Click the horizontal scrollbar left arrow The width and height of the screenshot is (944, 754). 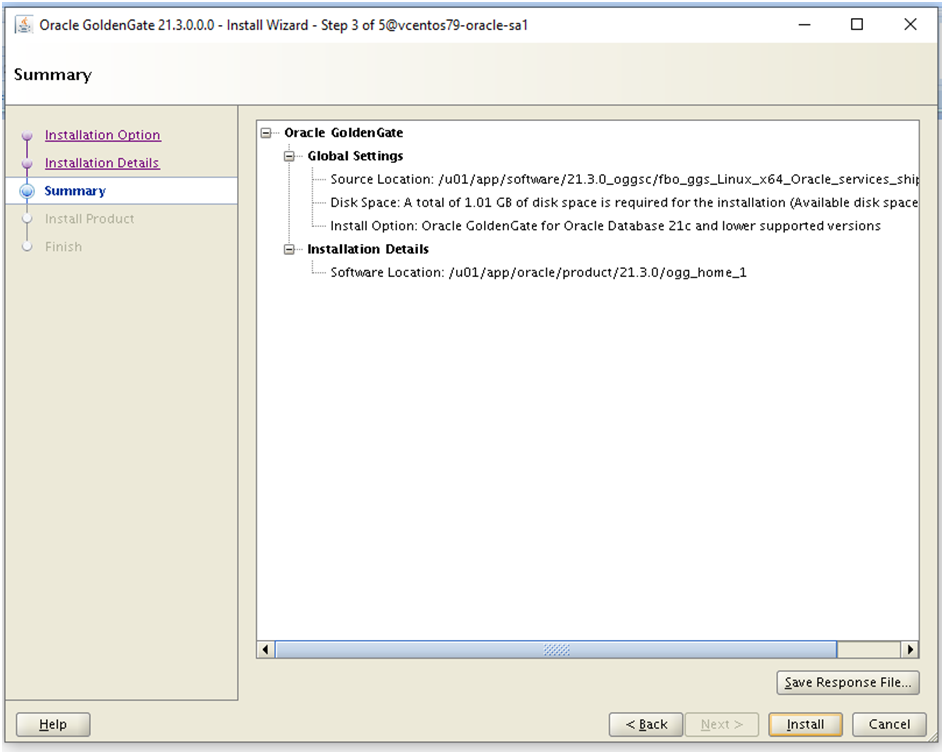266,650
